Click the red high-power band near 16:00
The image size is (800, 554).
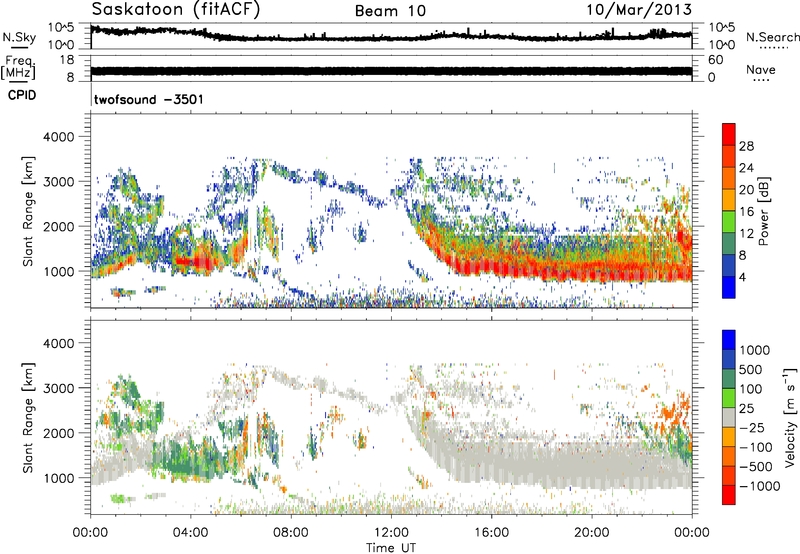tap(491, 268)
